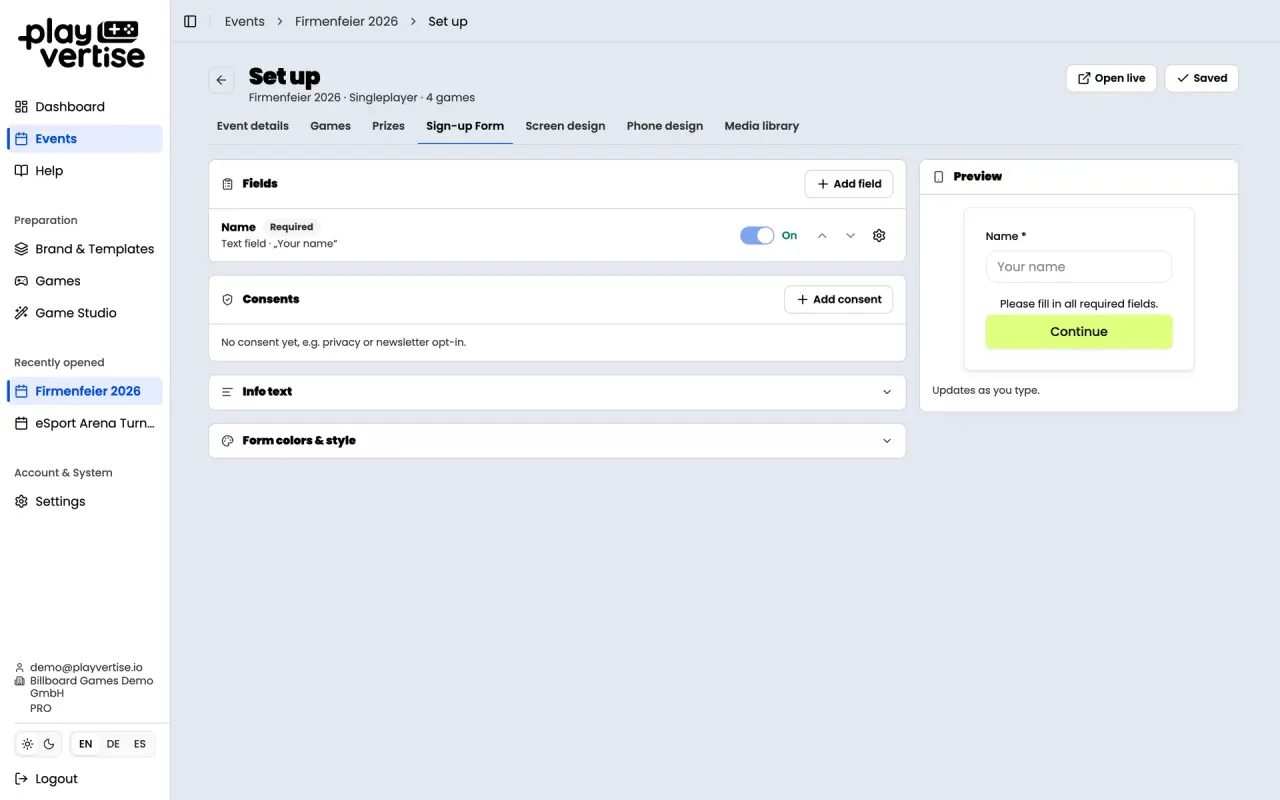Switch to light theme sun icon
The height and width of the screenshot is (800, 1280).
tap(28, 744)
